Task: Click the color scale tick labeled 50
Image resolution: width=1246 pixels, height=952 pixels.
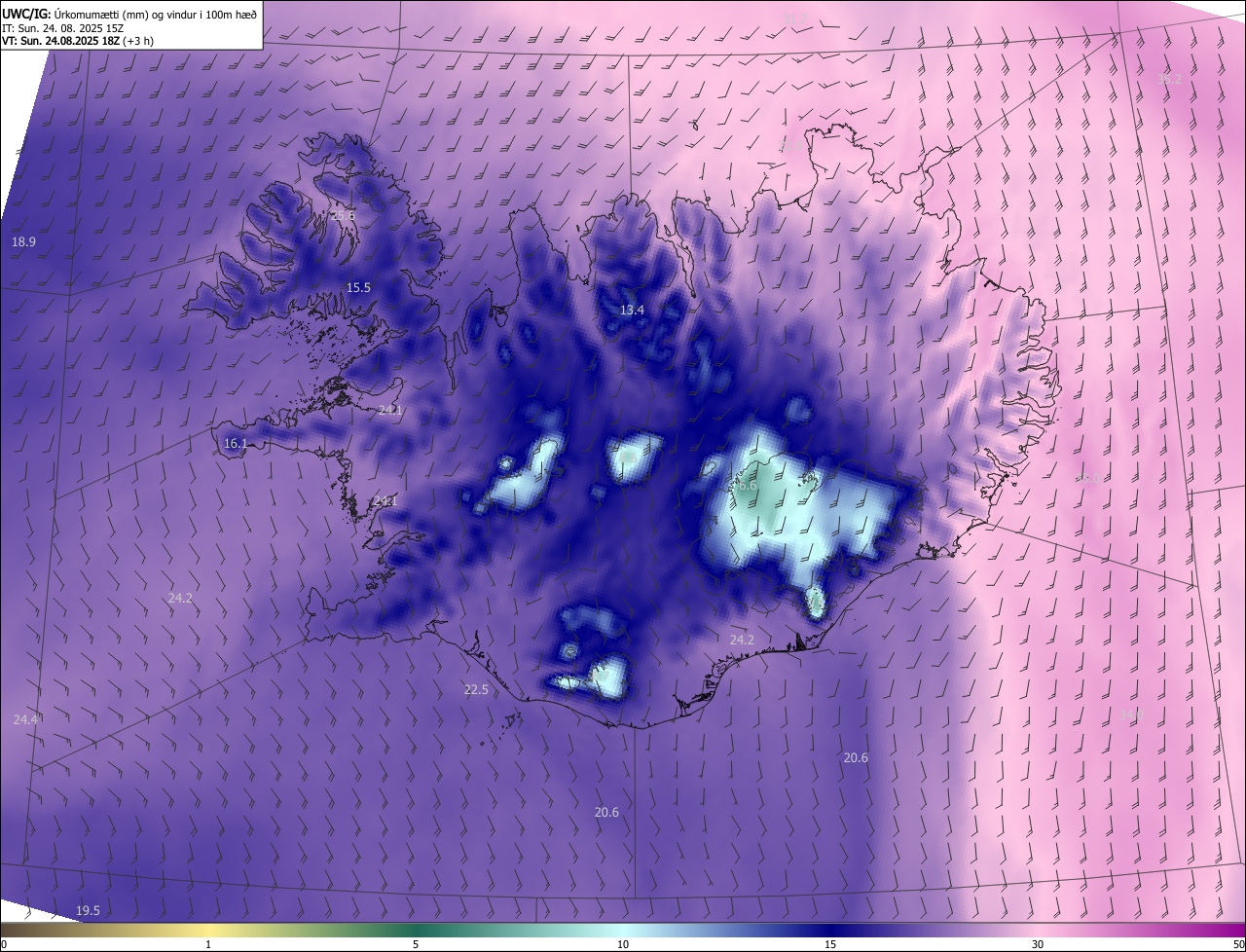Action: click(x=1238, y=944)
